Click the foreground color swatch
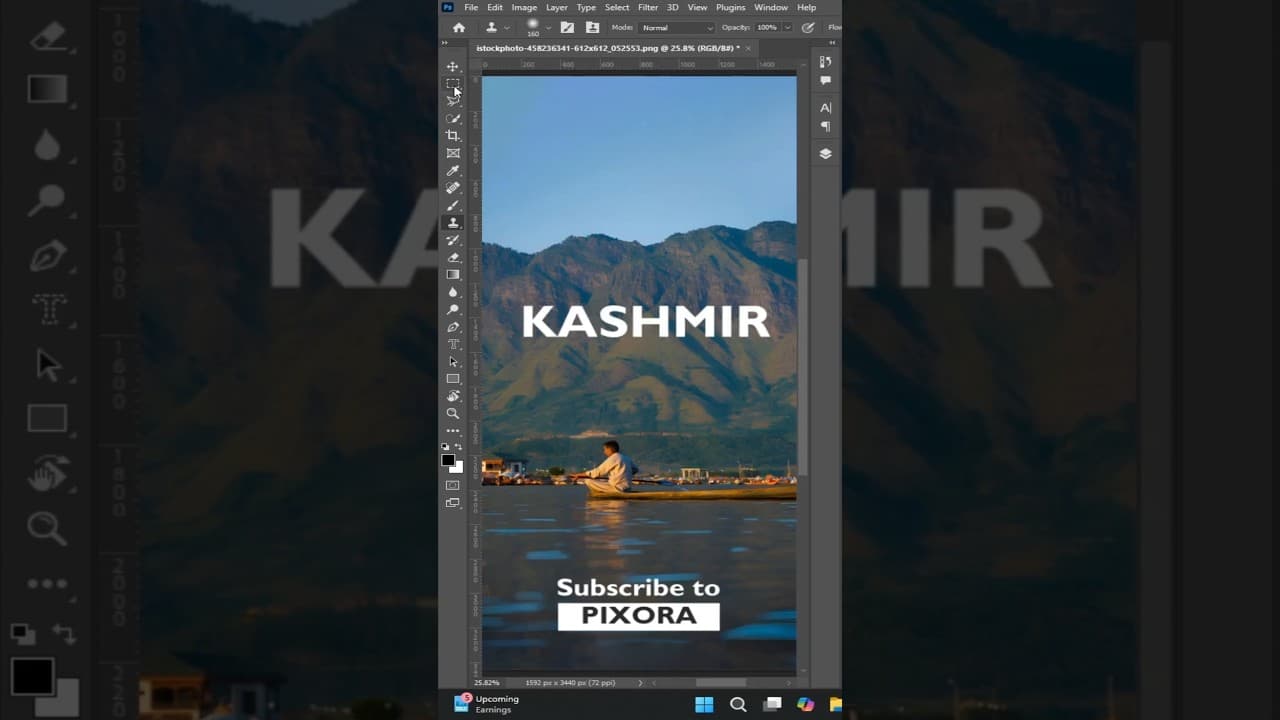This screenshot has height=720, width=1280. pyautogui.click(x=448, y=460)
